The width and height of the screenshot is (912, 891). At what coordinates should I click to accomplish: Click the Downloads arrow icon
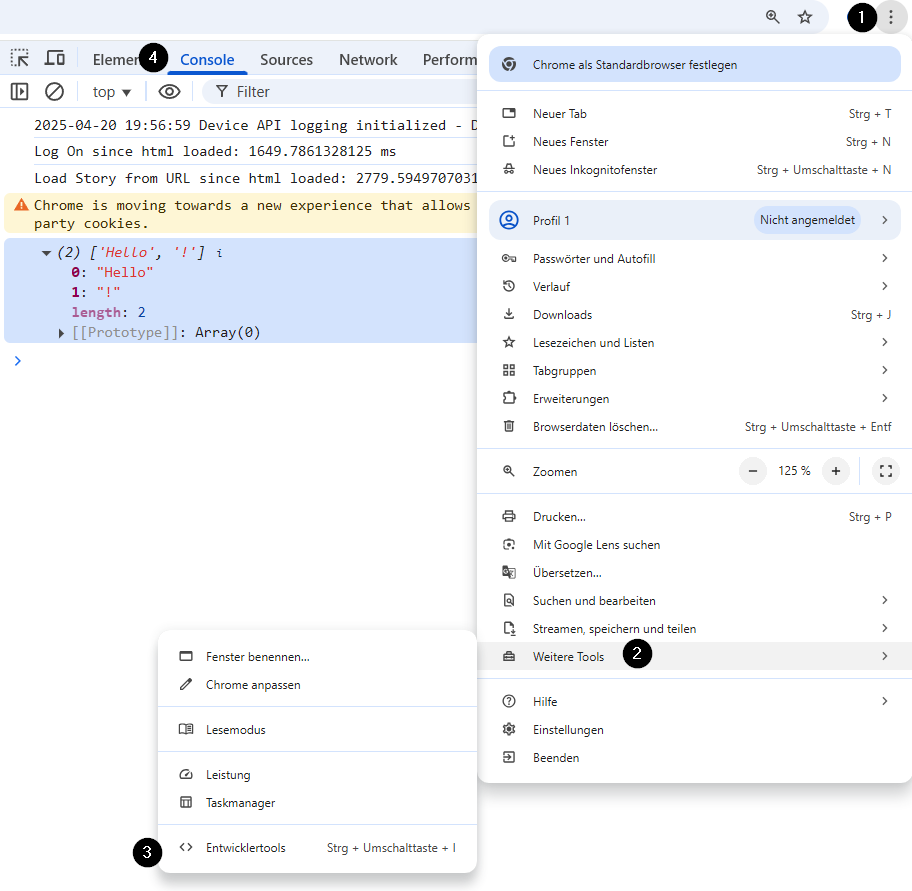click(x=509, y=314)
